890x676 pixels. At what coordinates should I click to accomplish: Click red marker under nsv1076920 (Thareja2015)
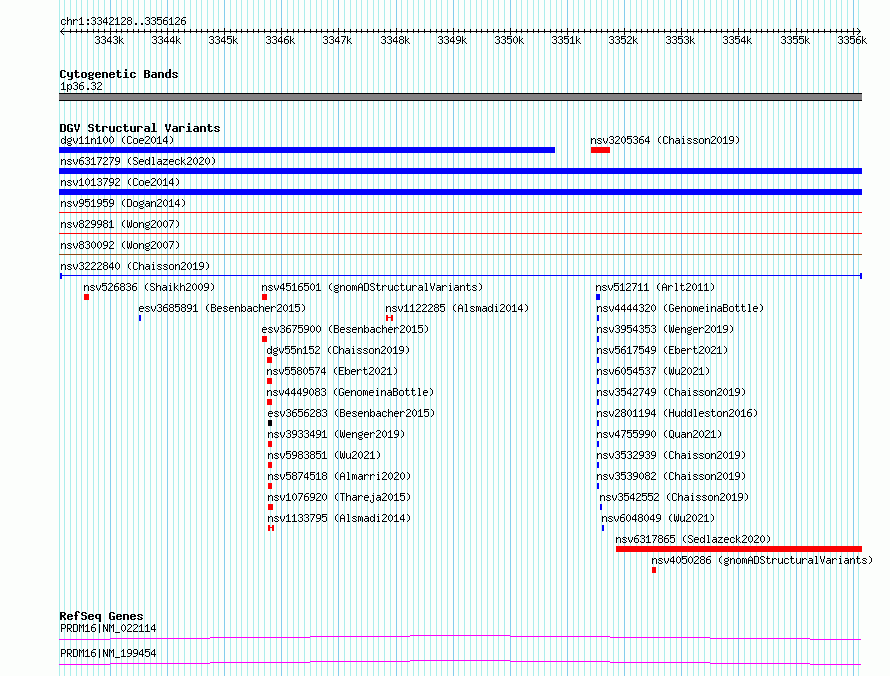coord(271,507)
